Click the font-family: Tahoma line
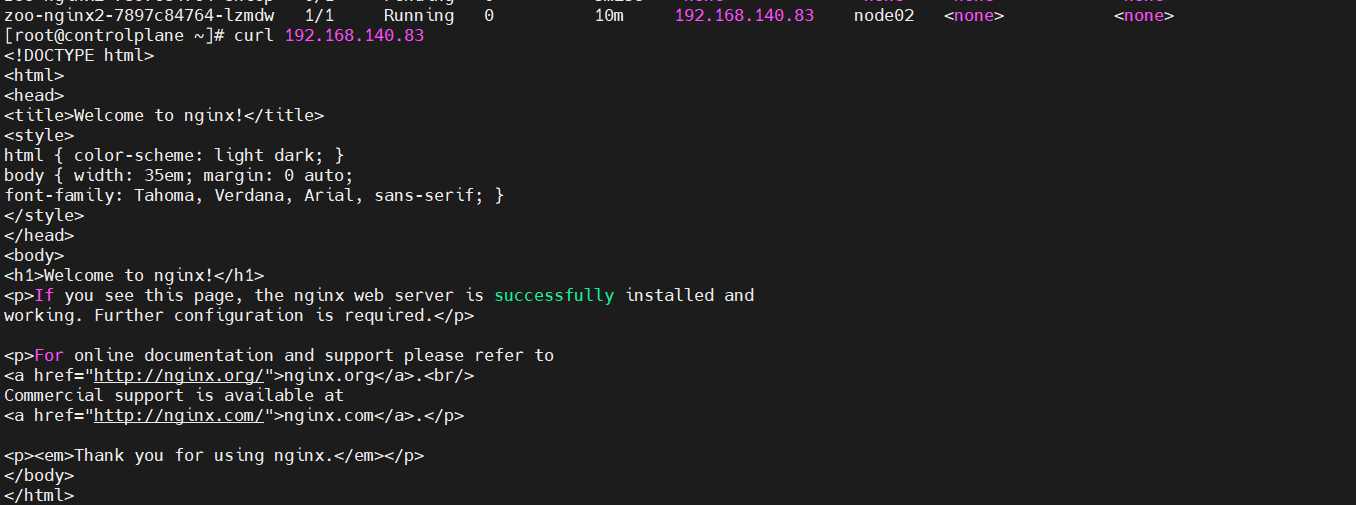1356x505 pixels. 254,196
